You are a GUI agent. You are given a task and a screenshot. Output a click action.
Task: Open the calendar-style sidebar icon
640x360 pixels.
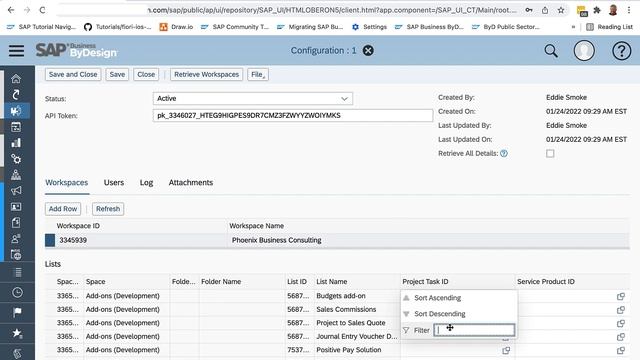tap(16, 127)
